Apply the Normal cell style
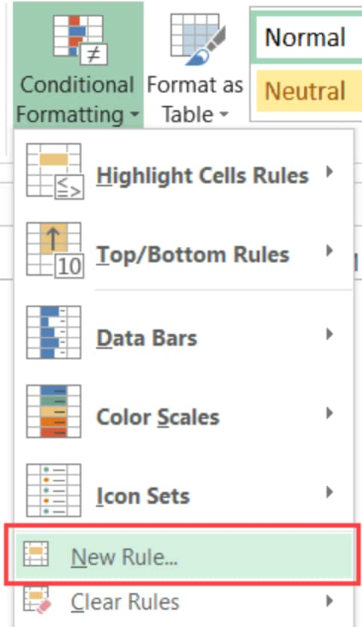362x627 pixels. point(307,37)
